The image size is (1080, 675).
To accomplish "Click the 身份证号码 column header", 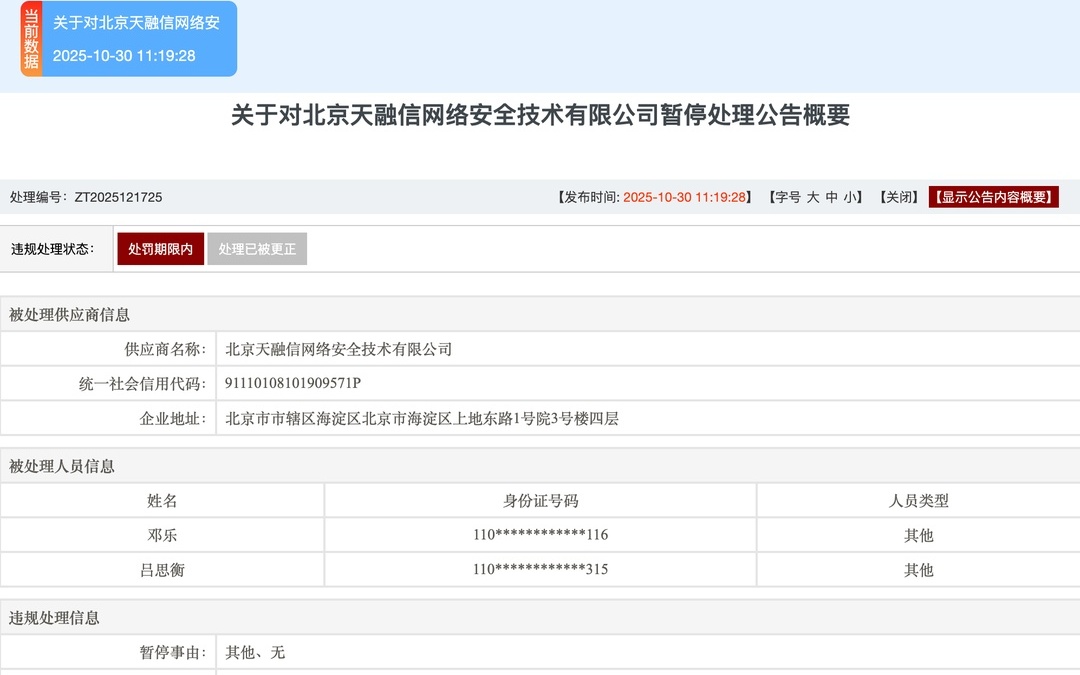I will (x=540, y=501).
